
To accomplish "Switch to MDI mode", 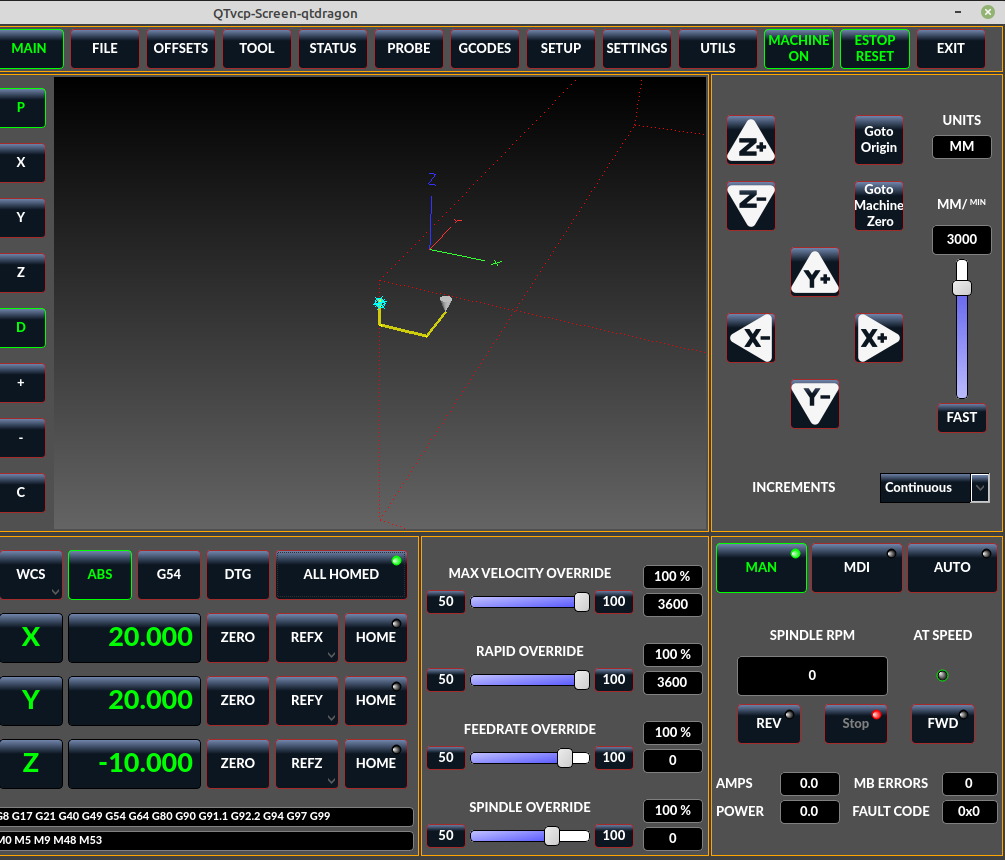I will pyautogui.click(x=857, y=568).
